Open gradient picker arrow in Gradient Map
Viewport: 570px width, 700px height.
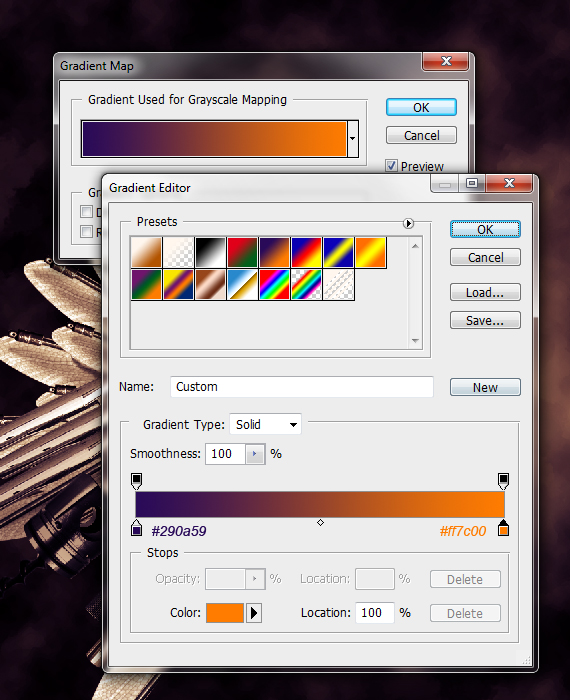pos(353,138)
